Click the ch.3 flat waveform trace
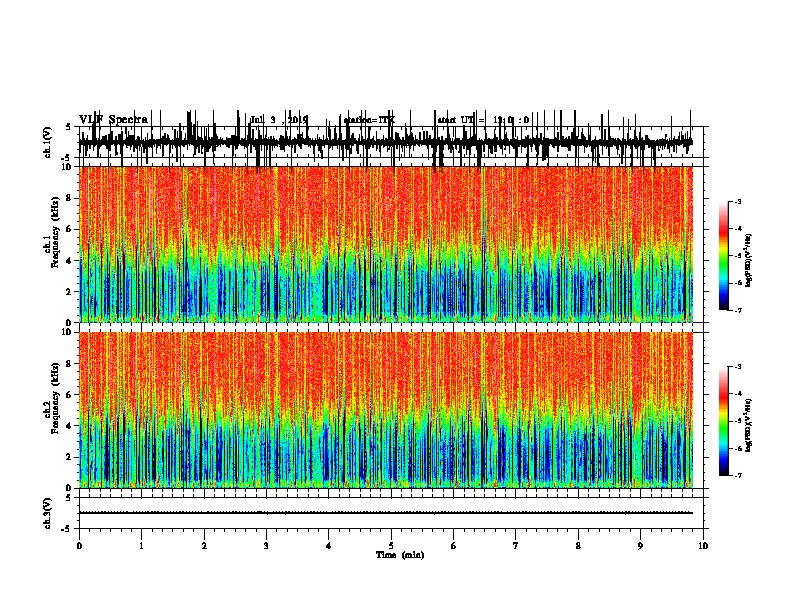792x612 pixels. point(386,513)
